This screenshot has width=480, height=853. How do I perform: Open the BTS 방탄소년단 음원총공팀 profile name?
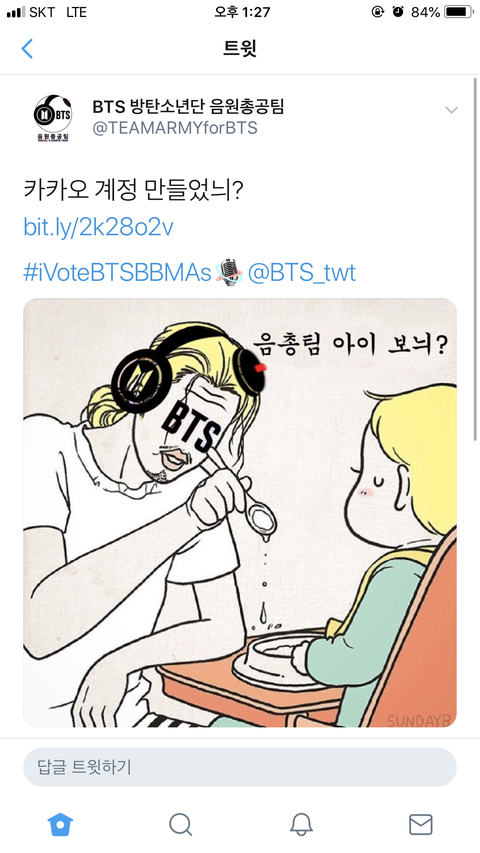[x=188, y=106]
